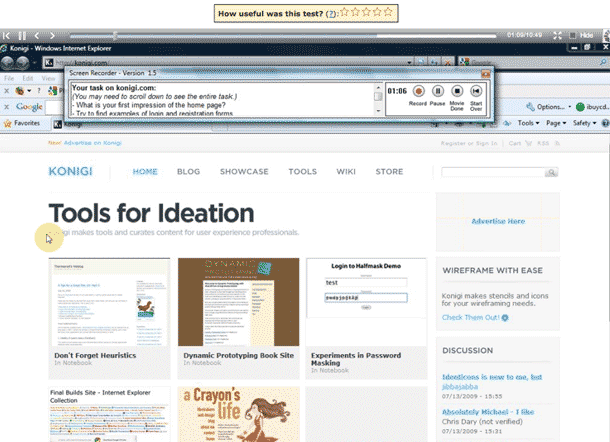Open Experiments in Password Masking title

point(356,359)
